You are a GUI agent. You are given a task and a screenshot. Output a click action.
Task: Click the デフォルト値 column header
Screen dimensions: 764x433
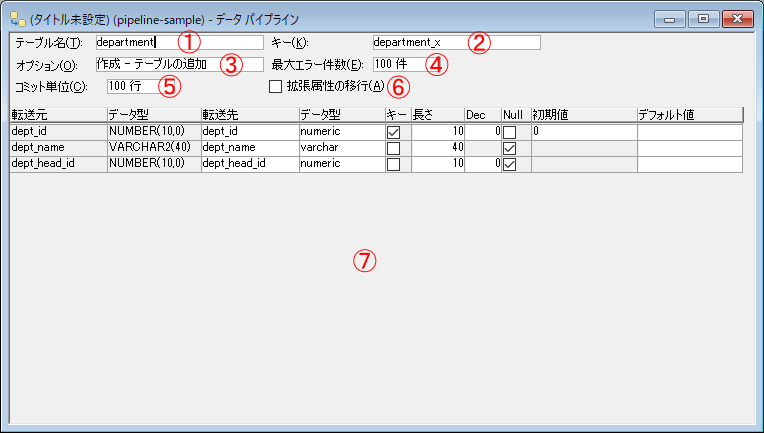688,115
